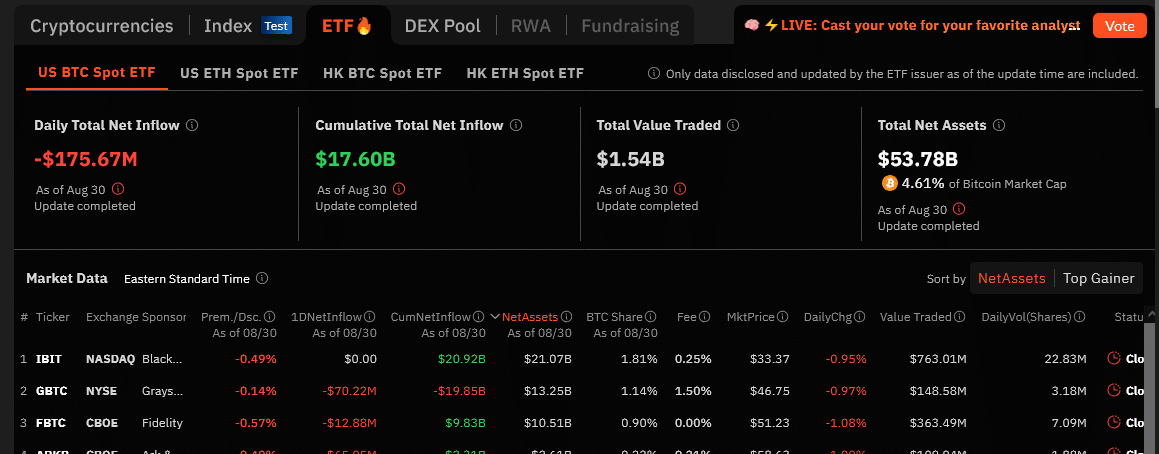This screenshot has height=454, width=1159.
Task: Switch to US ETH Spot ETF tab
Action: click(x=239, y=73)
